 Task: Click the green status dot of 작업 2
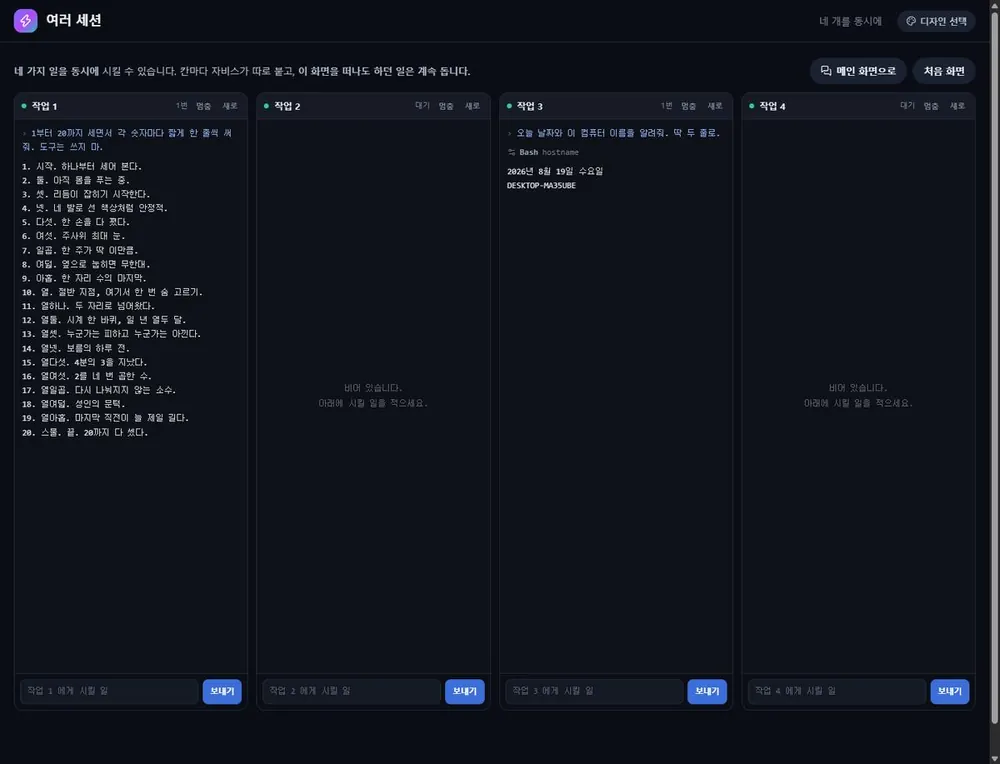pos(267,106)
